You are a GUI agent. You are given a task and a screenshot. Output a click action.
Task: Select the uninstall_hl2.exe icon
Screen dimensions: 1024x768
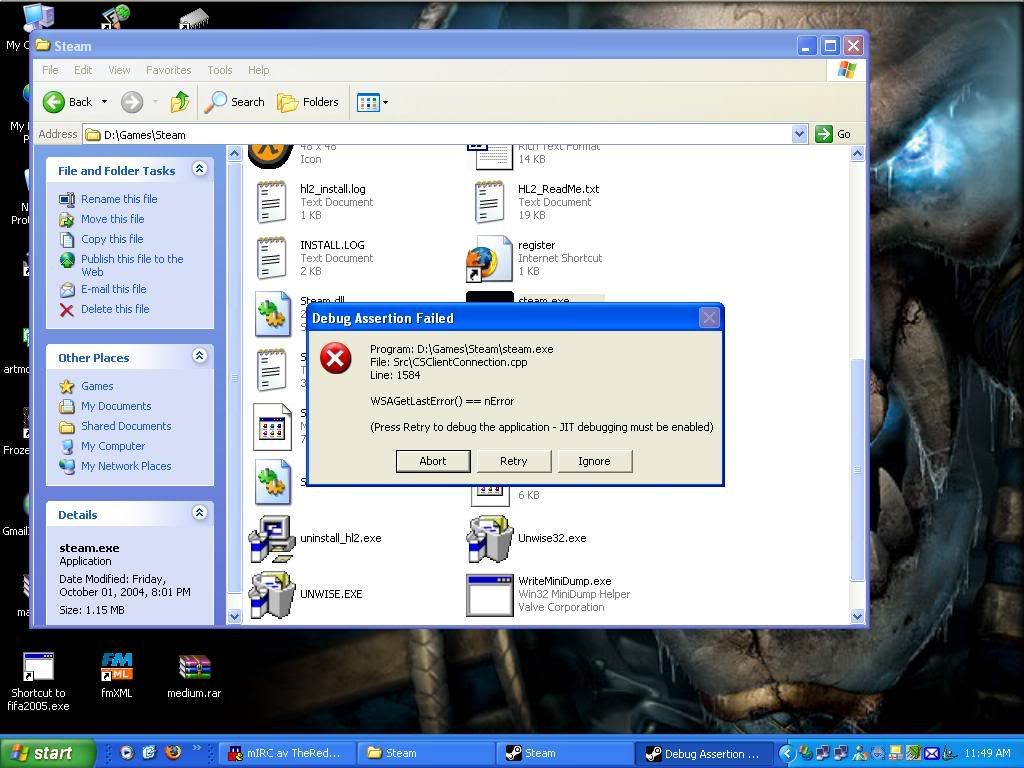click(272, 539)
